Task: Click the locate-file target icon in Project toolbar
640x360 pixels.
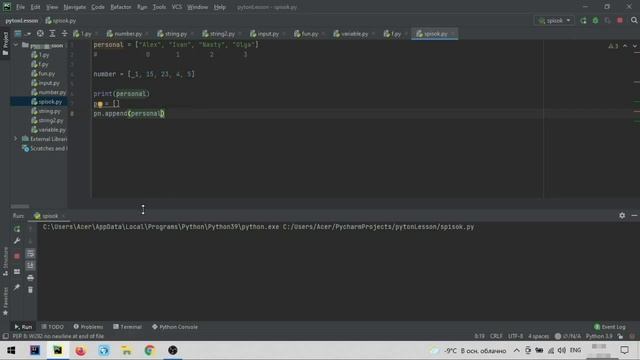Action: [x=40, y=34]
